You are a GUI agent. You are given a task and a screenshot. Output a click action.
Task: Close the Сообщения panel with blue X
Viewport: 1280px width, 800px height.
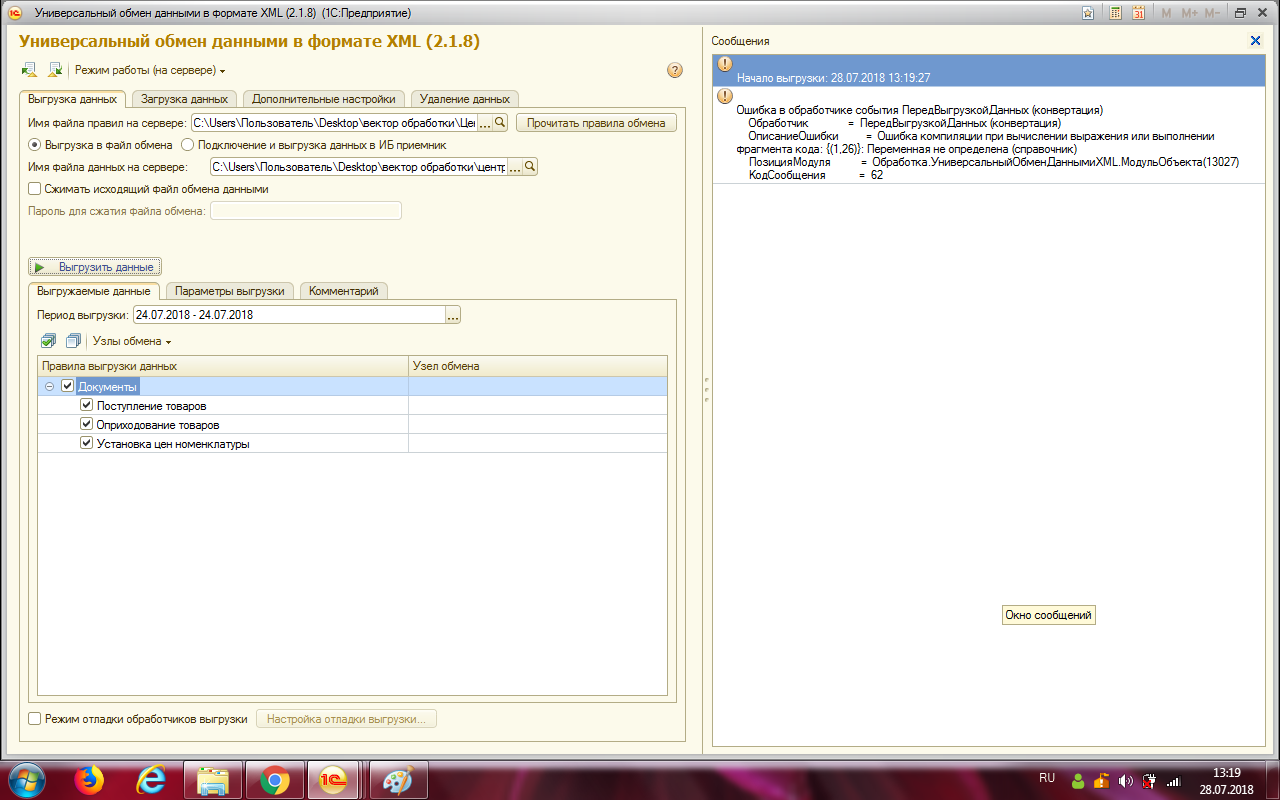[1255, 40]
